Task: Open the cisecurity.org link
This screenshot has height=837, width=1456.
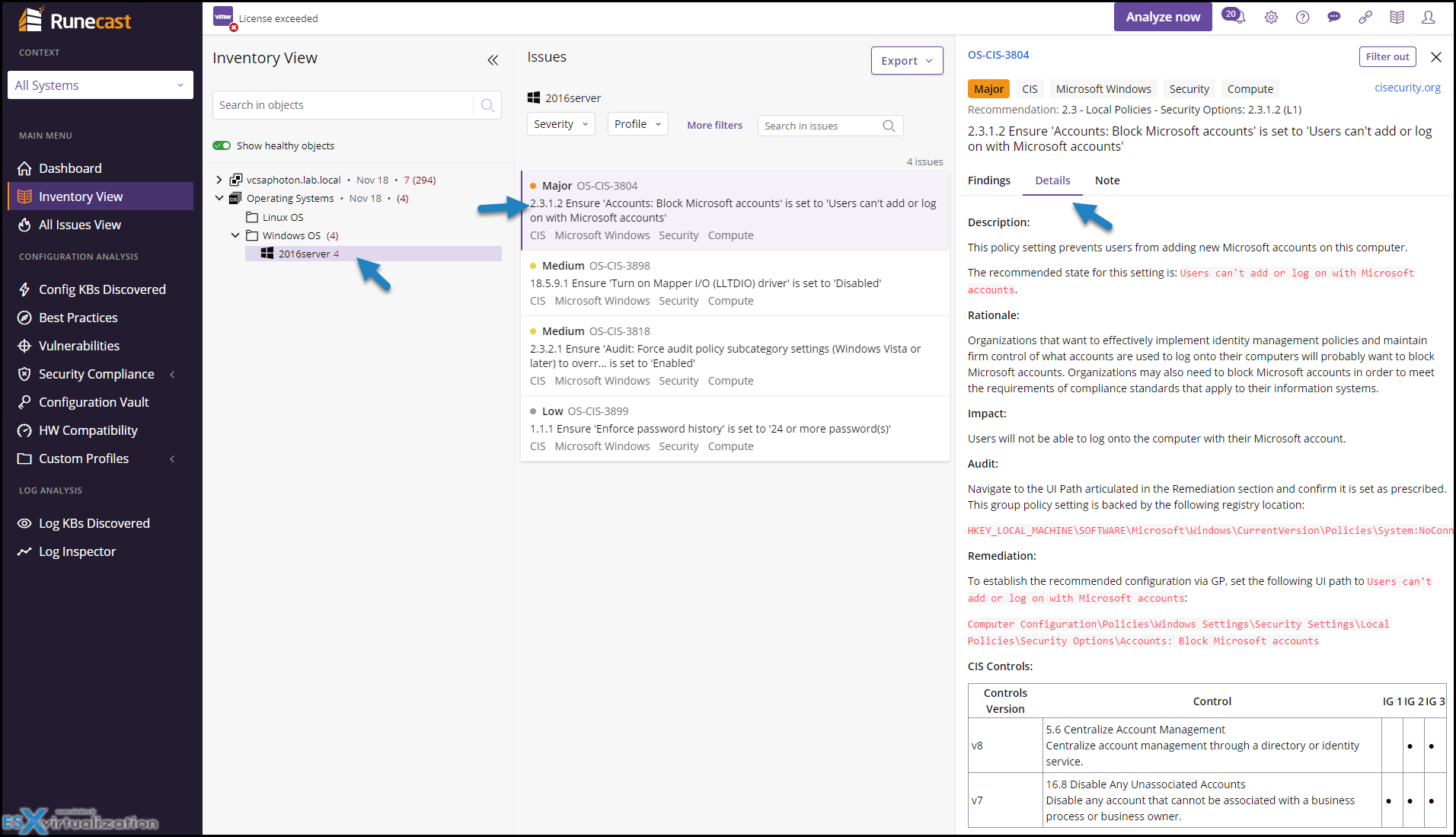Action: coord(1407,88)
